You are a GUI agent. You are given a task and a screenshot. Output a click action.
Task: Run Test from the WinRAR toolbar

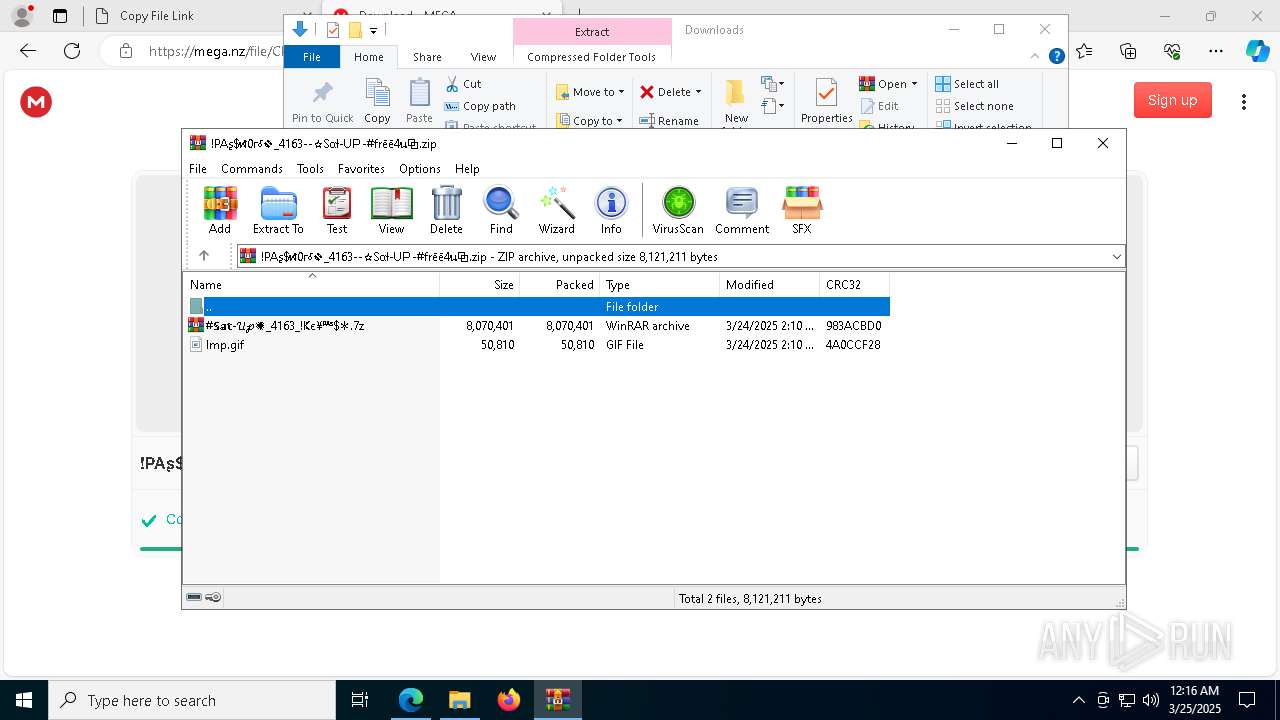(337, 210)
